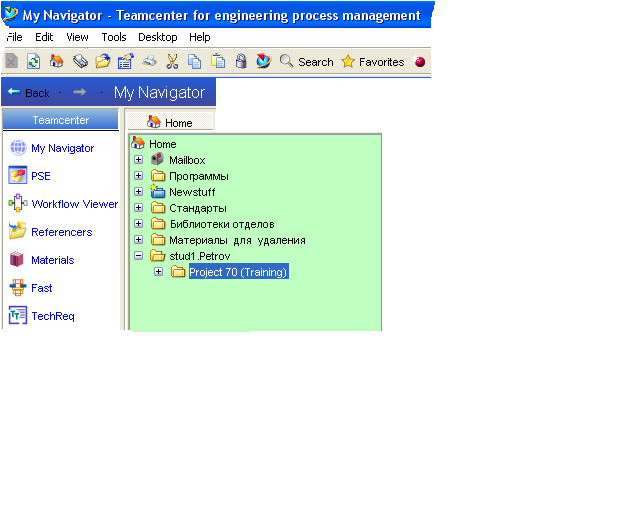Open the Tools menu
Image resolution: width=640 pixels, height=512 pixels.
pos(114,37)
